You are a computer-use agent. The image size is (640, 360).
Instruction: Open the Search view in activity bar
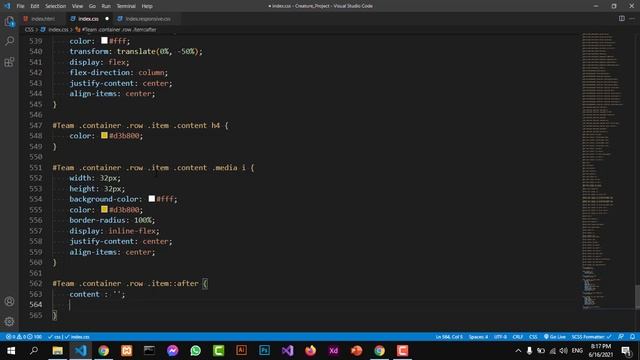9,41
